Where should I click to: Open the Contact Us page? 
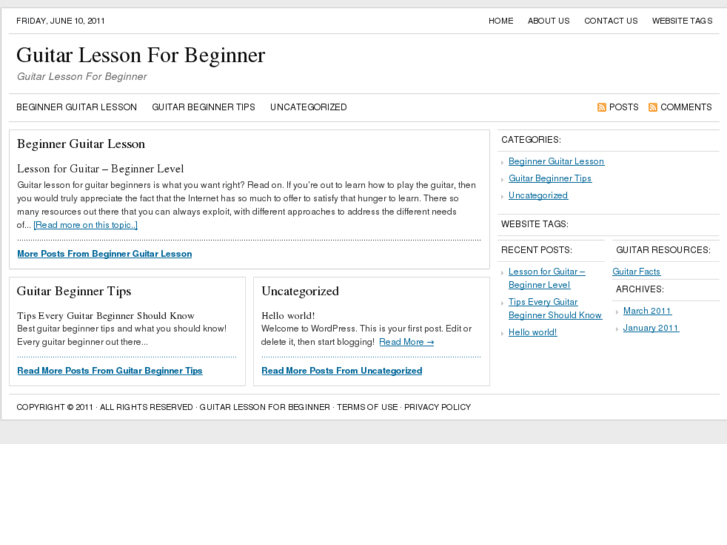(610, 21)
